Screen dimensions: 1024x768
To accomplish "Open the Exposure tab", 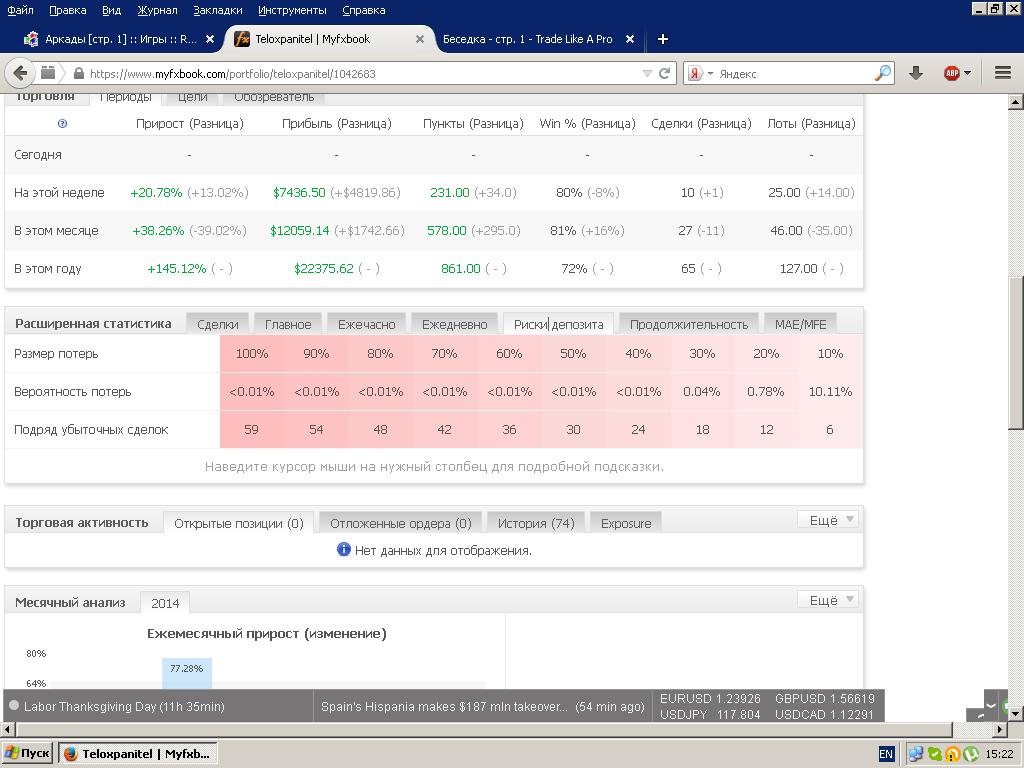I will click(x=626, y=523).
